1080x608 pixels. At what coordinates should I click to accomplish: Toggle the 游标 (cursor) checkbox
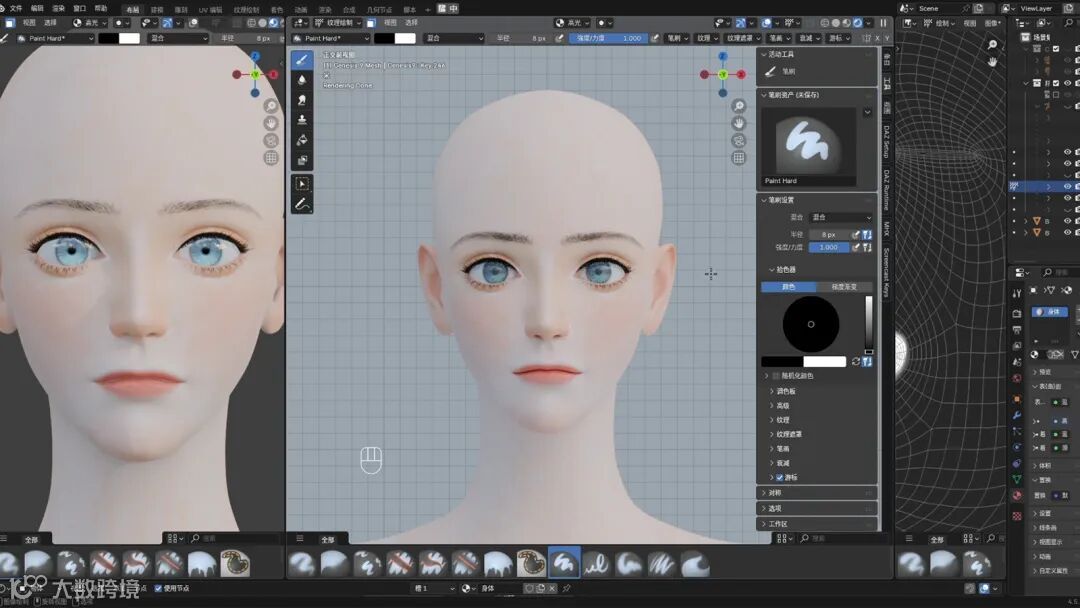(x=780, y=478)
